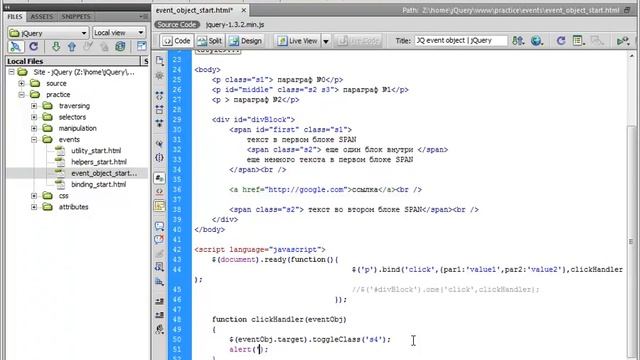
Task: Open the File management icon menu
Action: pyautogui.click(x=518, y=41)
